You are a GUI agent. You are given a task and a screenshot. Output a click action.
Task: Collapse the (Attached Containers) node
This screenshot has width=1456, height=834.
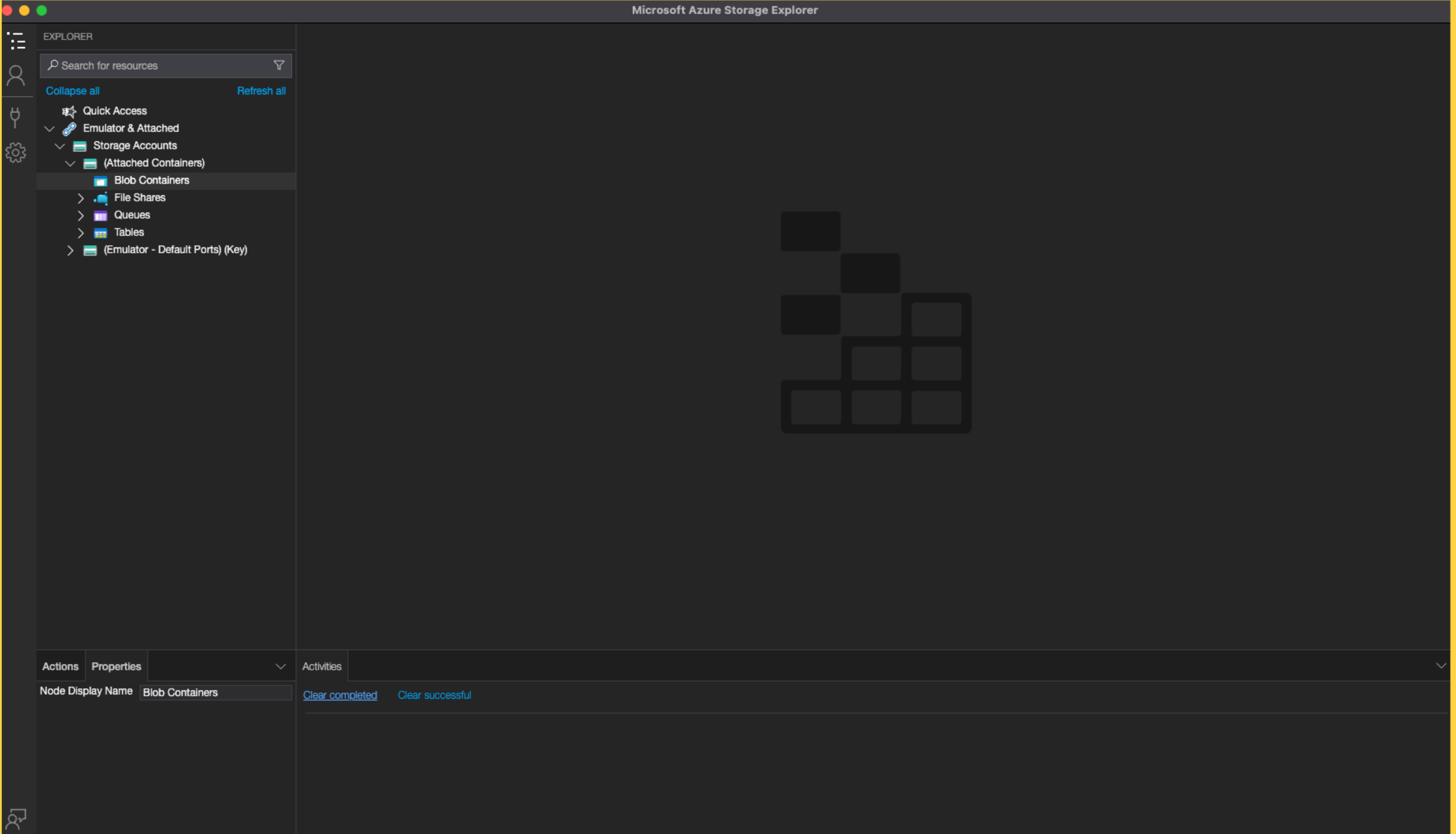coord(70,163)
